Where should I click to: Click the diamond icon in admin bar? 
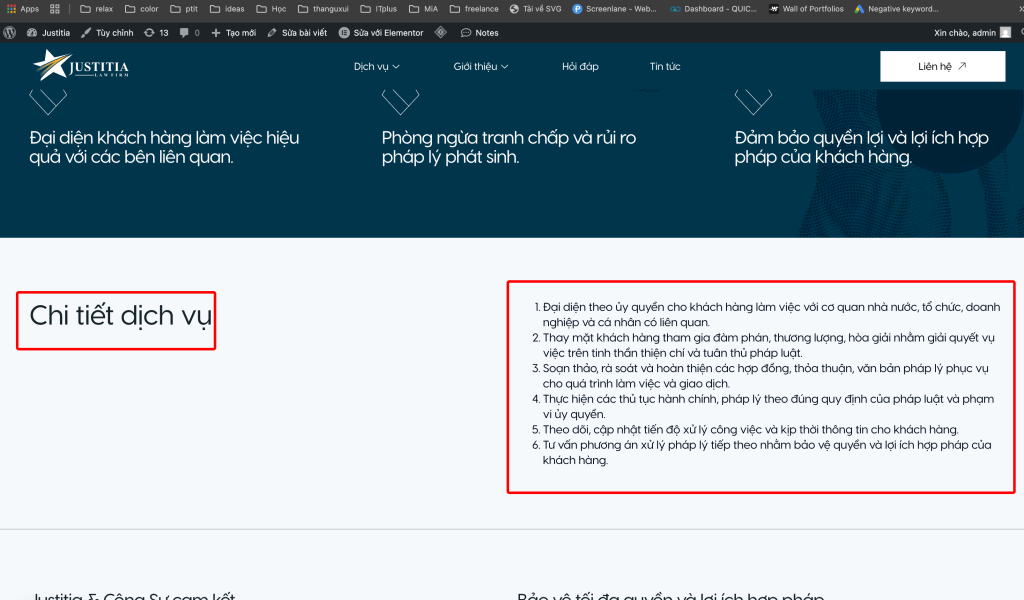click(x=441, y=32)
